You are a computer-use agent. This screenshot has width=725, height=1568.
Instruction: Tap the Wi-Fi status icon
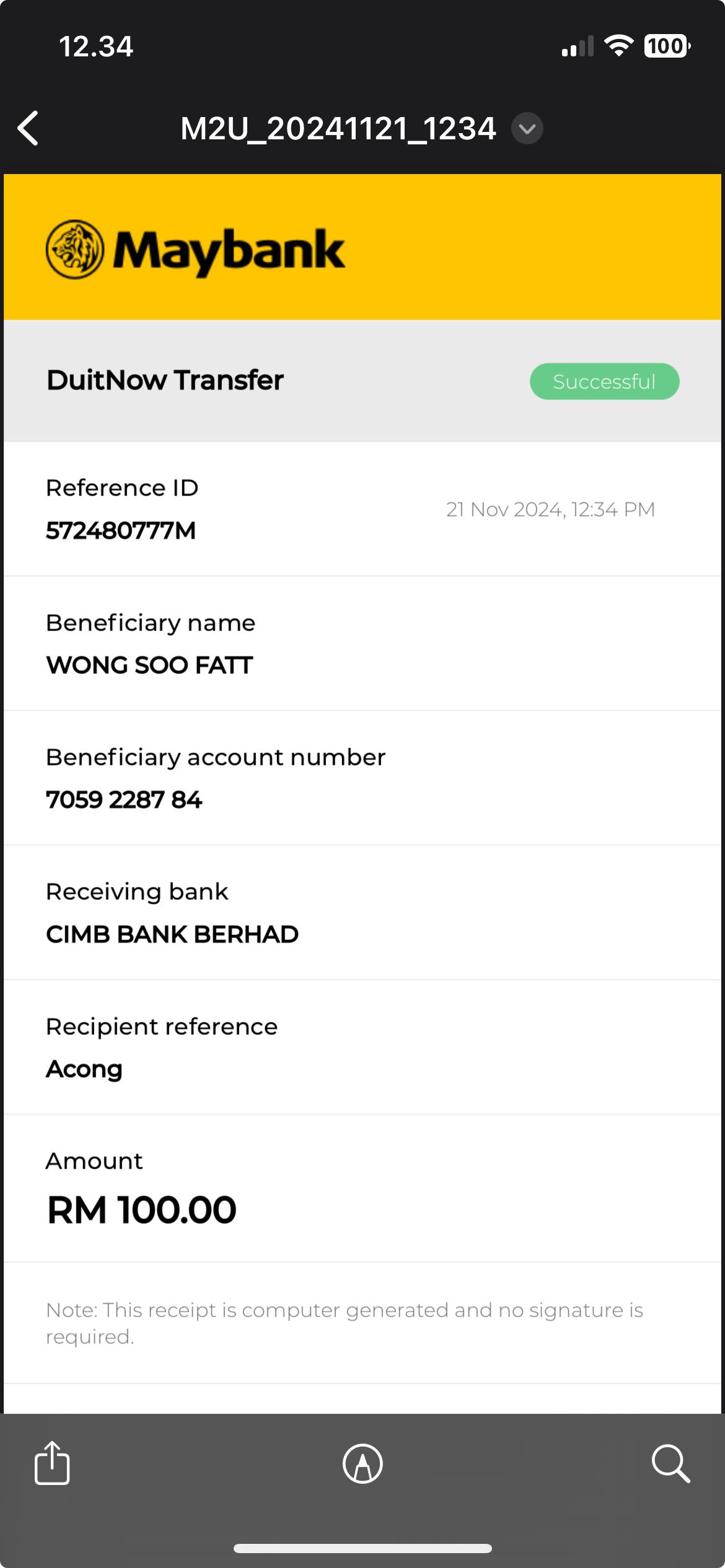[618, 46]
